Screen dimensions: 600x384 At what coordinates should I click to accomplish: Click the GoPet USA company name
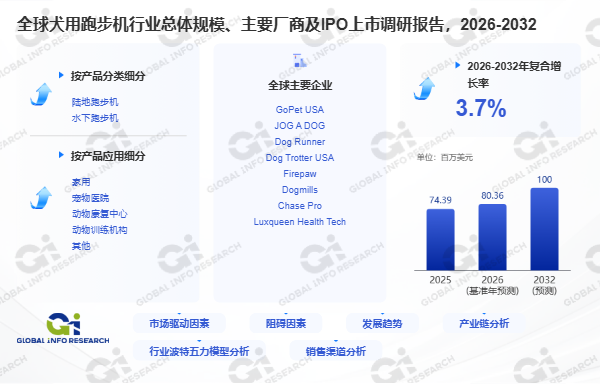click(300, 110)
